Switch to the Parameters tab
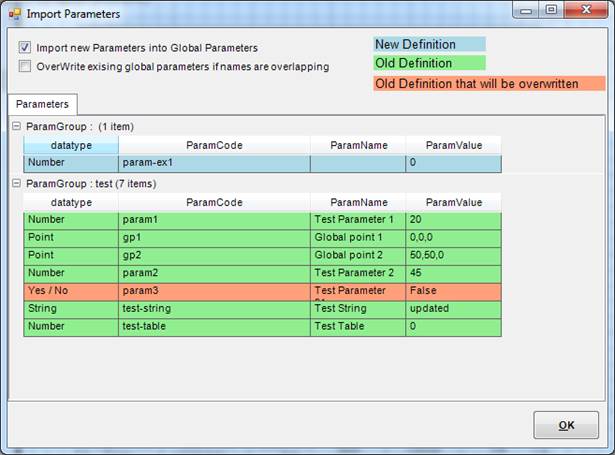 (42, 103)
